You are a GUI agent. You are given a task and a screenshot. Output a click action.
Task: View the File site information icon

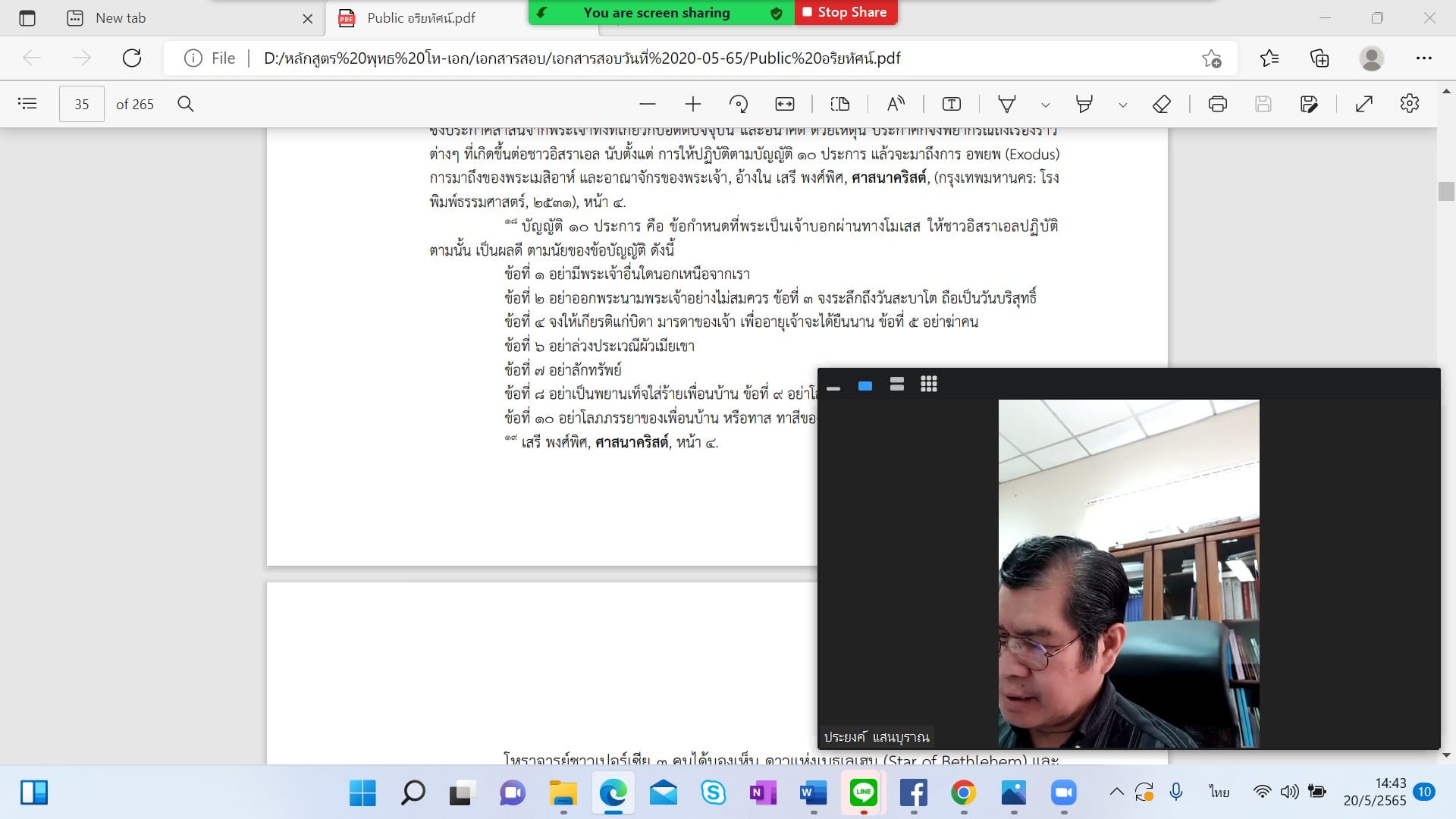click(193, 58)
